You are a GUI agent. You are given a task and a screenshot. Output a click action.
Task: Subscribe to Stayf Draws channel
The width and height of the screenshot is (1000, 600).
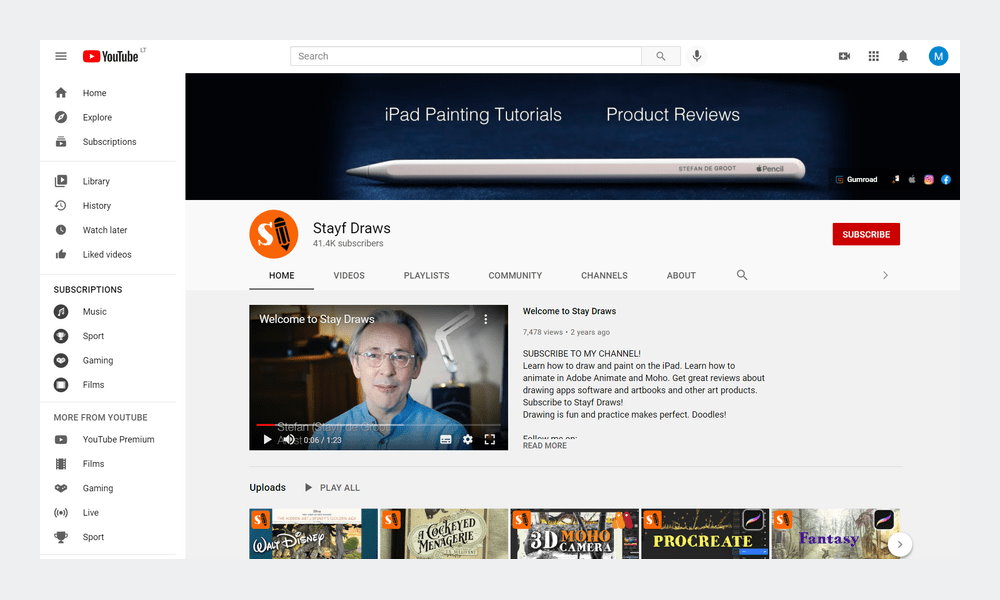coord(866,234)
